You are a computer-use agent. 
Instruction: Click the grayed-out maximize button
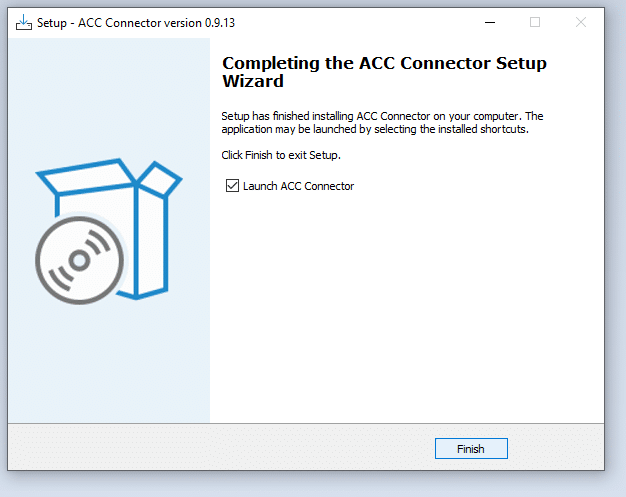point(535,22)
